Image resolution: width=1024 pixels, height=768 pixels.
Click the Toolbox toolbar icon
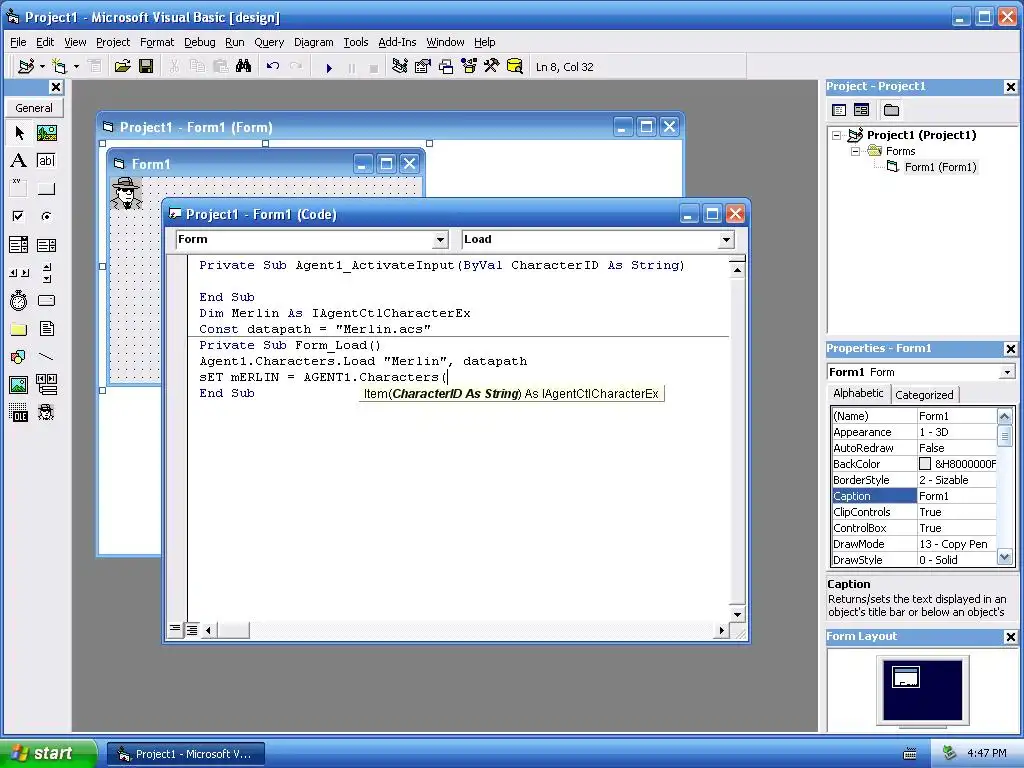(x=492, y=67)
